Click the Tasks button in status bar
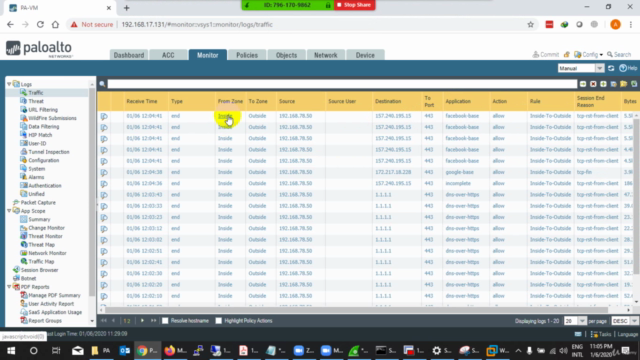The height and width of the screenshot is (360, 640). tap(601, 334)
